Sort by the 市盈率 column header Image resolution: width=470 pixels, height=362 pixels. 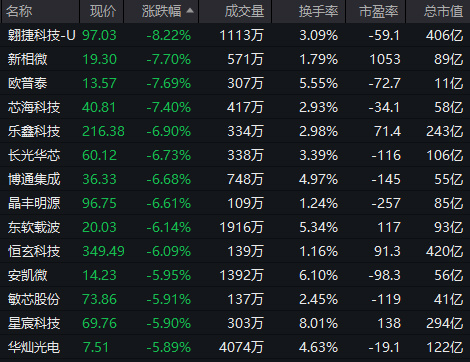click(379, 11)
